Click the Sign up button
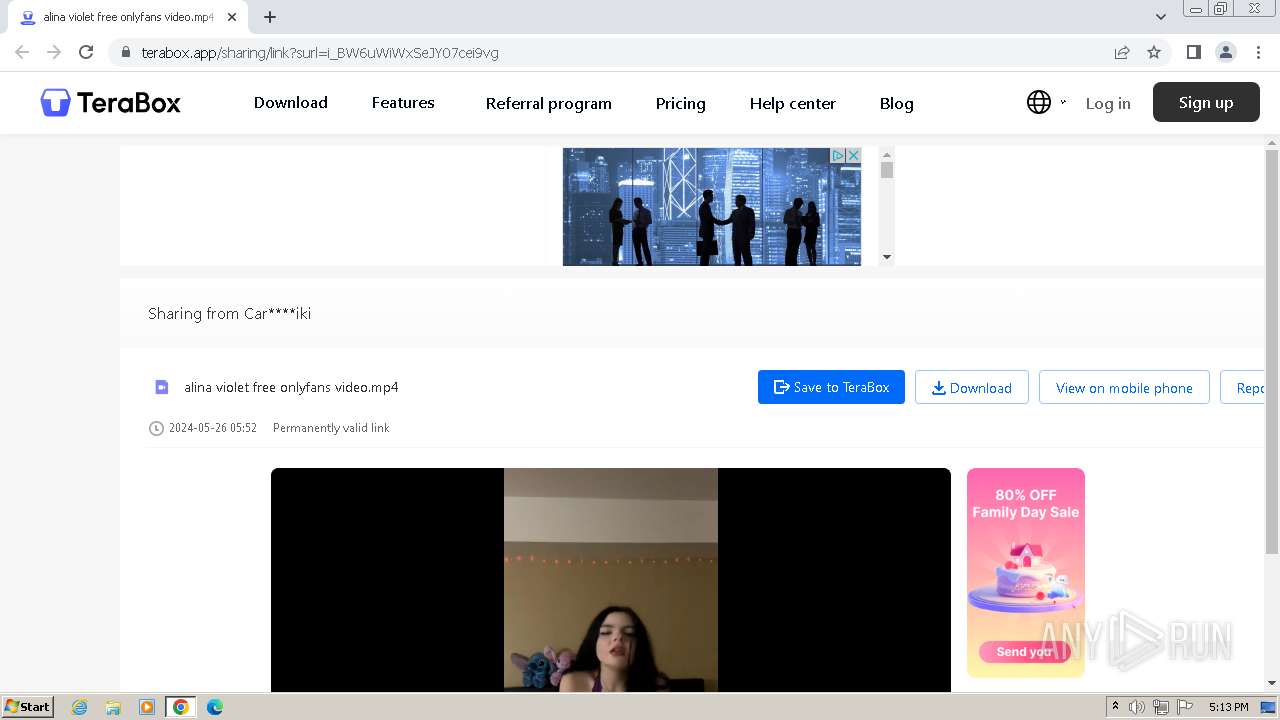The width and height of the screenshot is (1280, 720). pyautogui.click(x=1206, y=102)
